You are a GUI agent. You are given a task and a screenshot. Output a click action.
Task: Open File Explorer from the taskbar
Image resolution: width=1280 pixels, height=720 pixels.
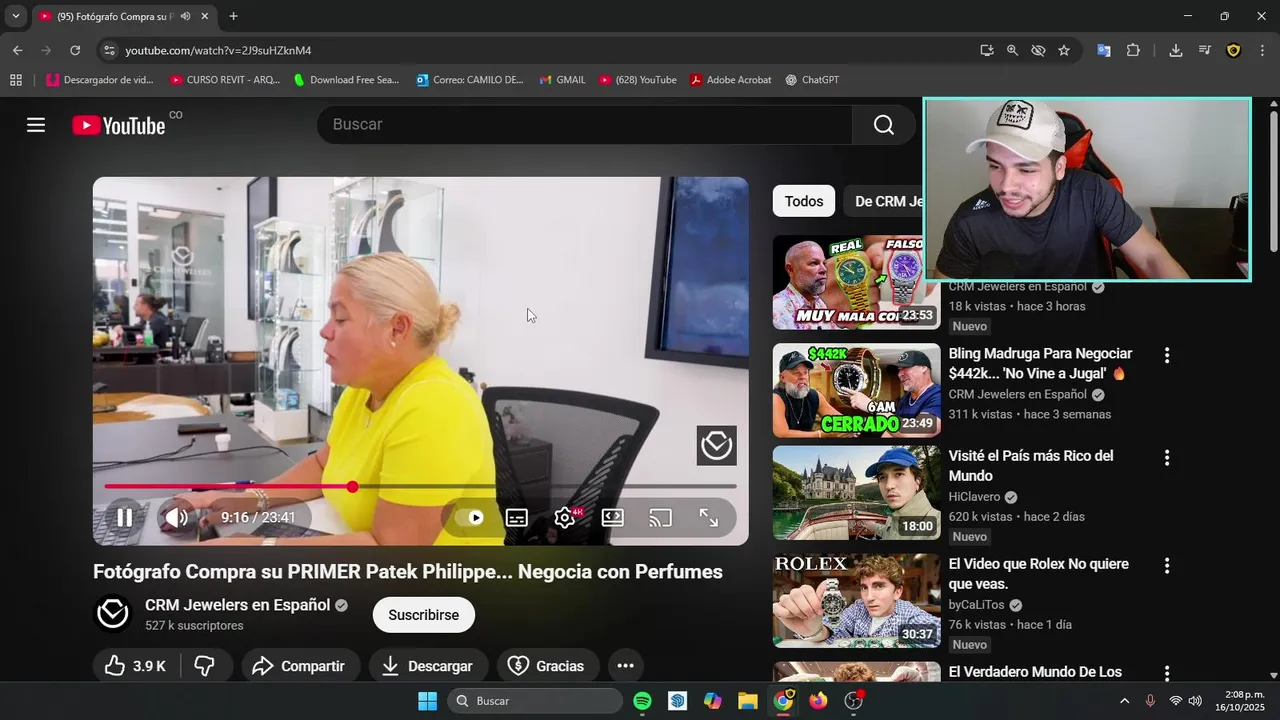(x=747, y=701)
